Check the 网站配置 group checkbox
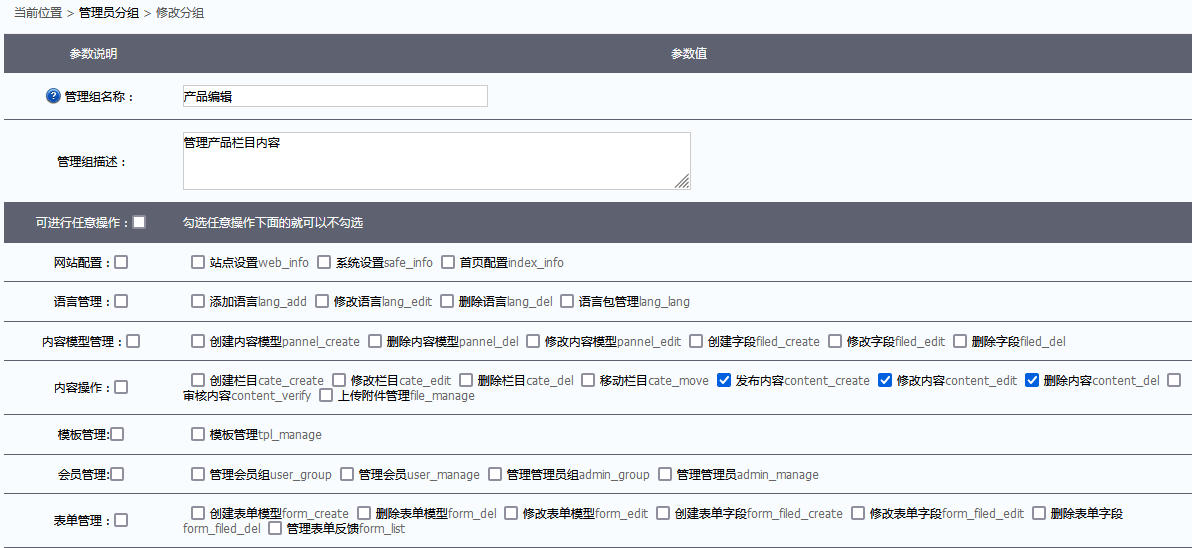This screenshot has height=548, width=1192. click(x=121, y=263)
